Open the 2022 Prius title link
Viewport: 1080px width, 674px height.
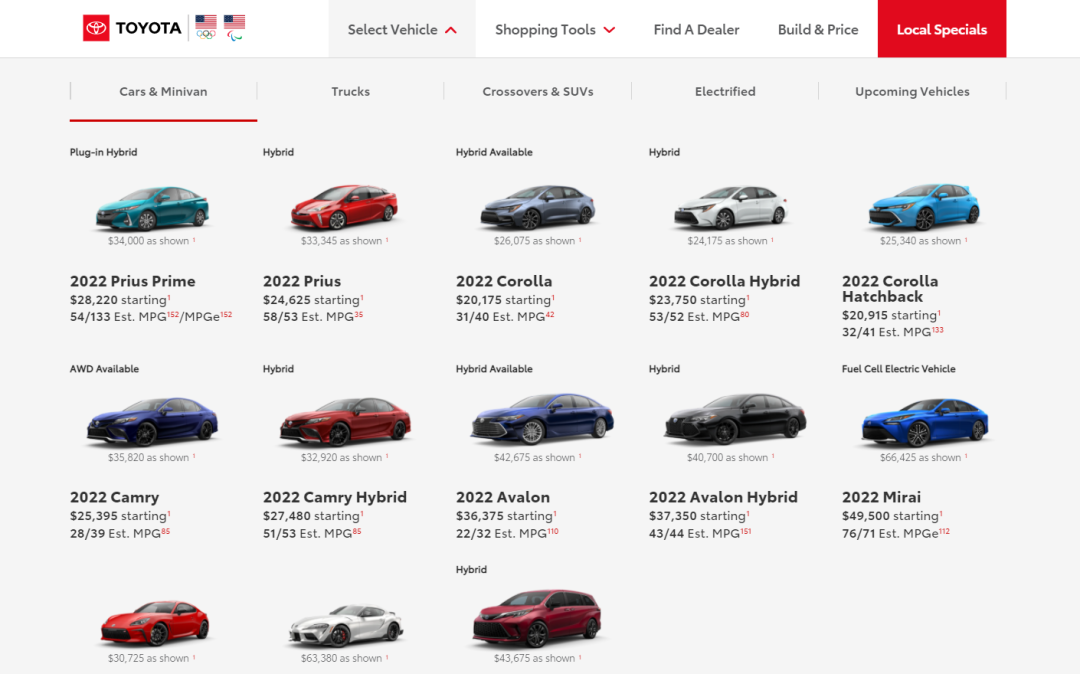click(x=302, y=281)
